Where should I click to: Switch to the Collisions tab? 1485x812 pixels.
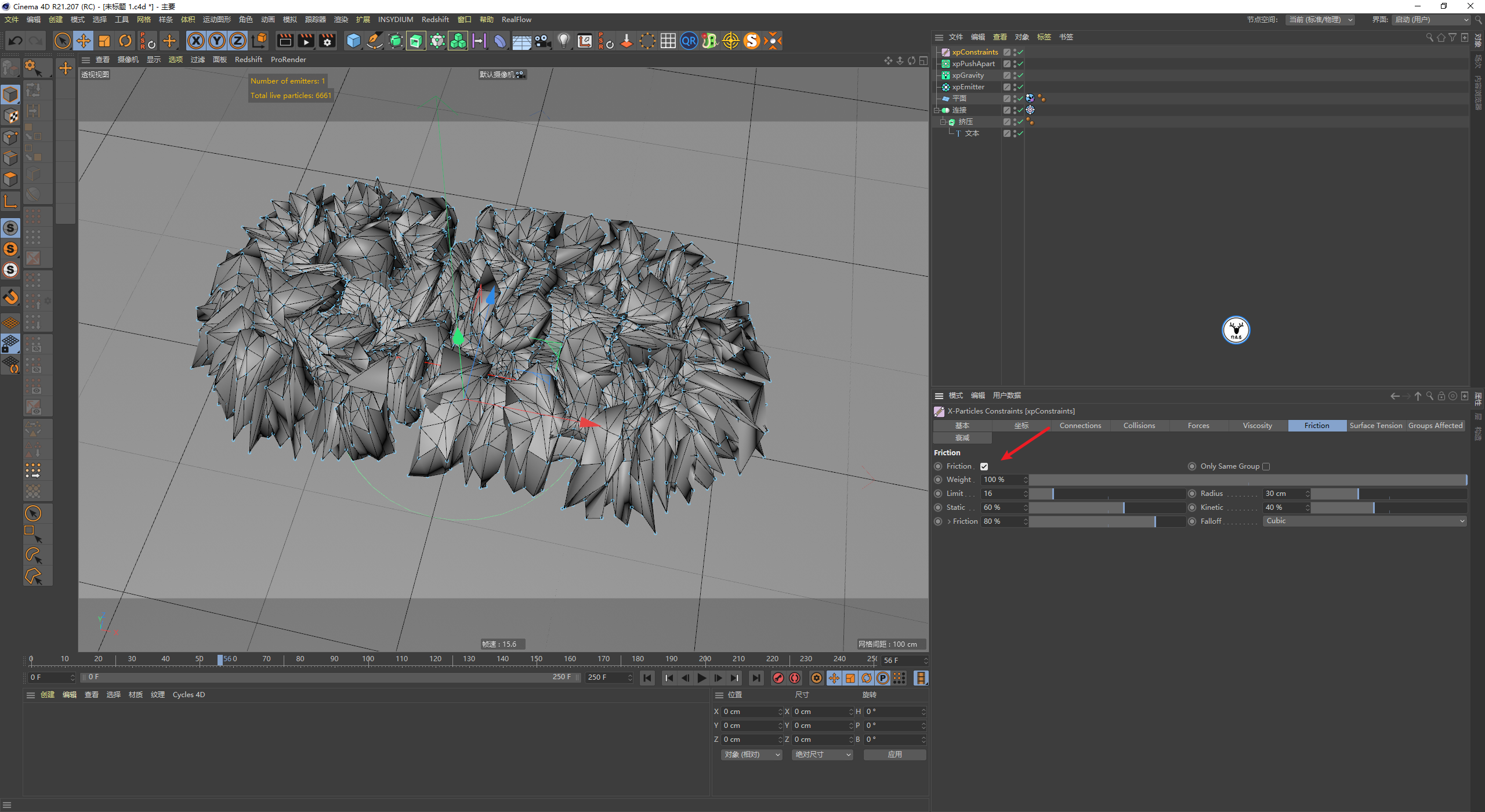tap(1139, 425)
